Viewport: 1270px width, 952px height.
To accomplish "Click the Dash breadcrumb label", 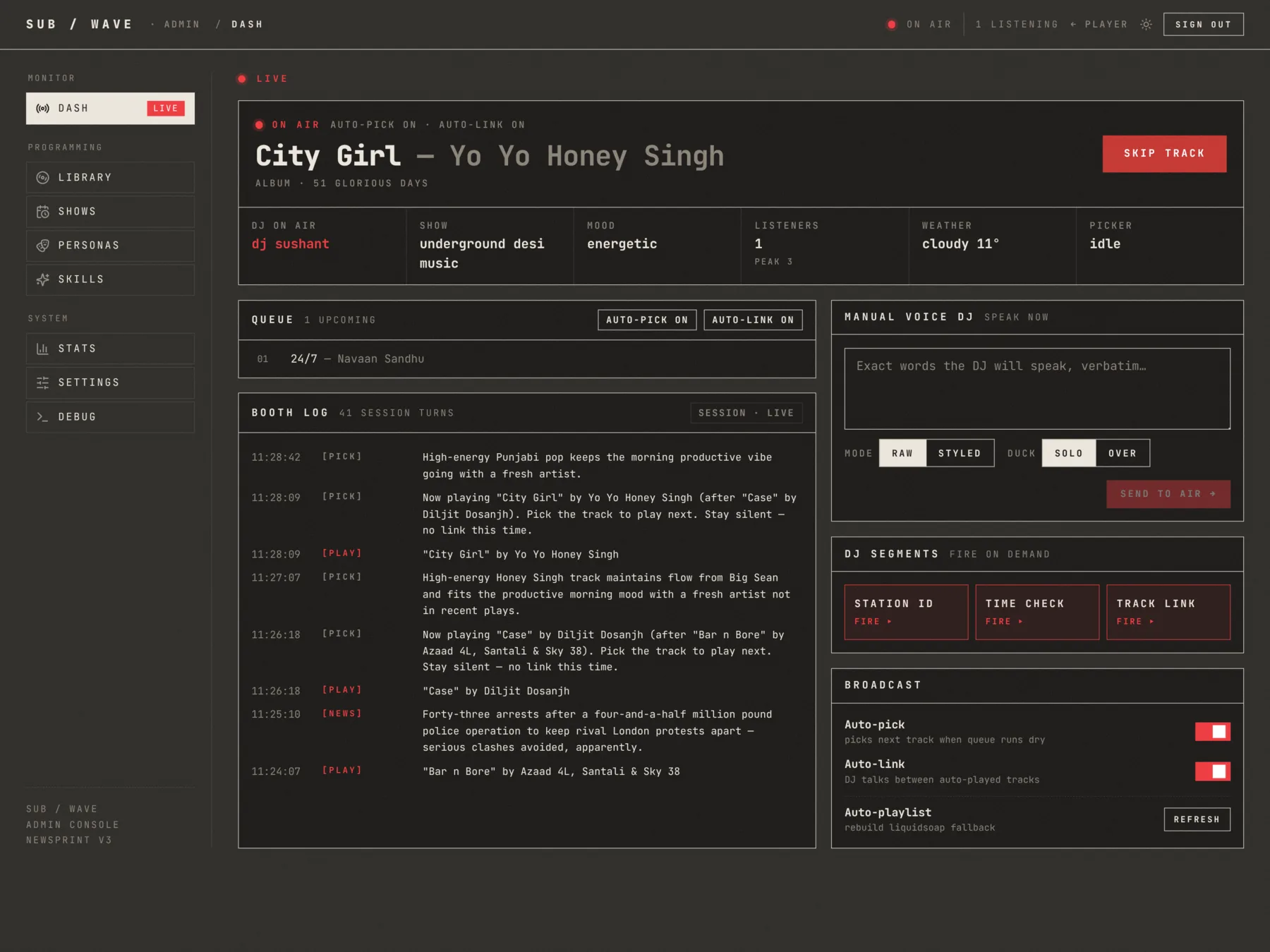I will (247, 24).
